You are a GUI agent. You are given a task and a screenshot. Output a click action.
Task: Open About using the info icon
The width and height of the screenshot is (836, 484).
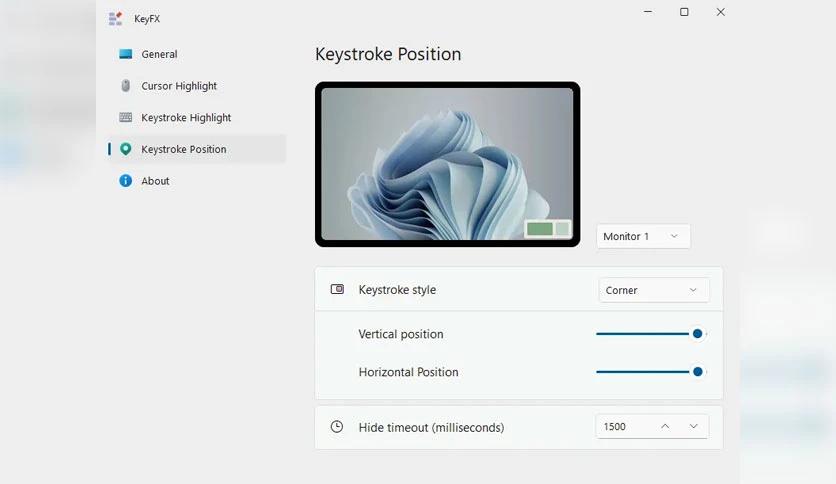(x=126, y=181)
